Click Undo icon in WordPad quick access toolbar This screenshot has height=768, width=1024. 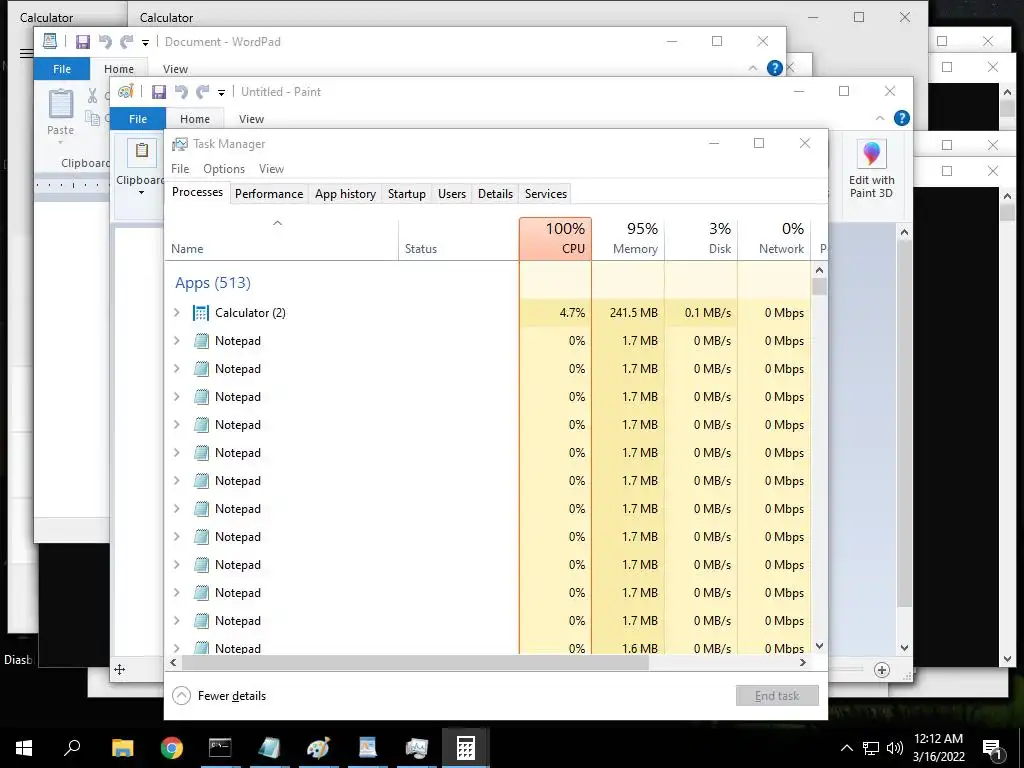coord(104,42)
